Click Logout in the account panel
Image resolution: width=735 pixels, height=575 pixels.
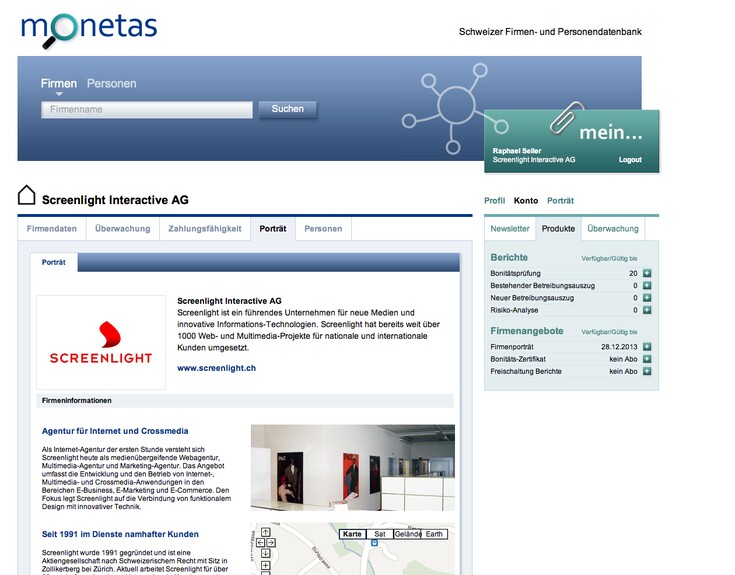[x=630, y=160]
